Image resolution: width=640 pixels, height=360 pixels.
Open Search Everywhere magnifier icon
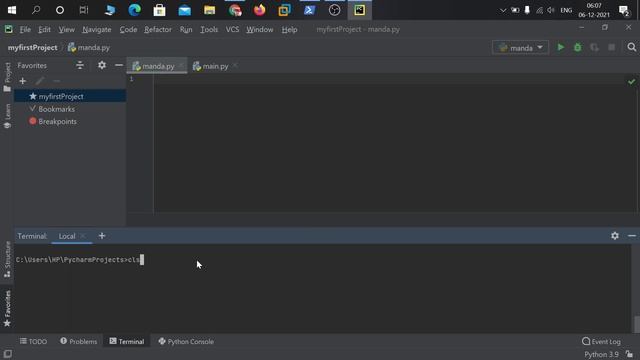point(631,47)
